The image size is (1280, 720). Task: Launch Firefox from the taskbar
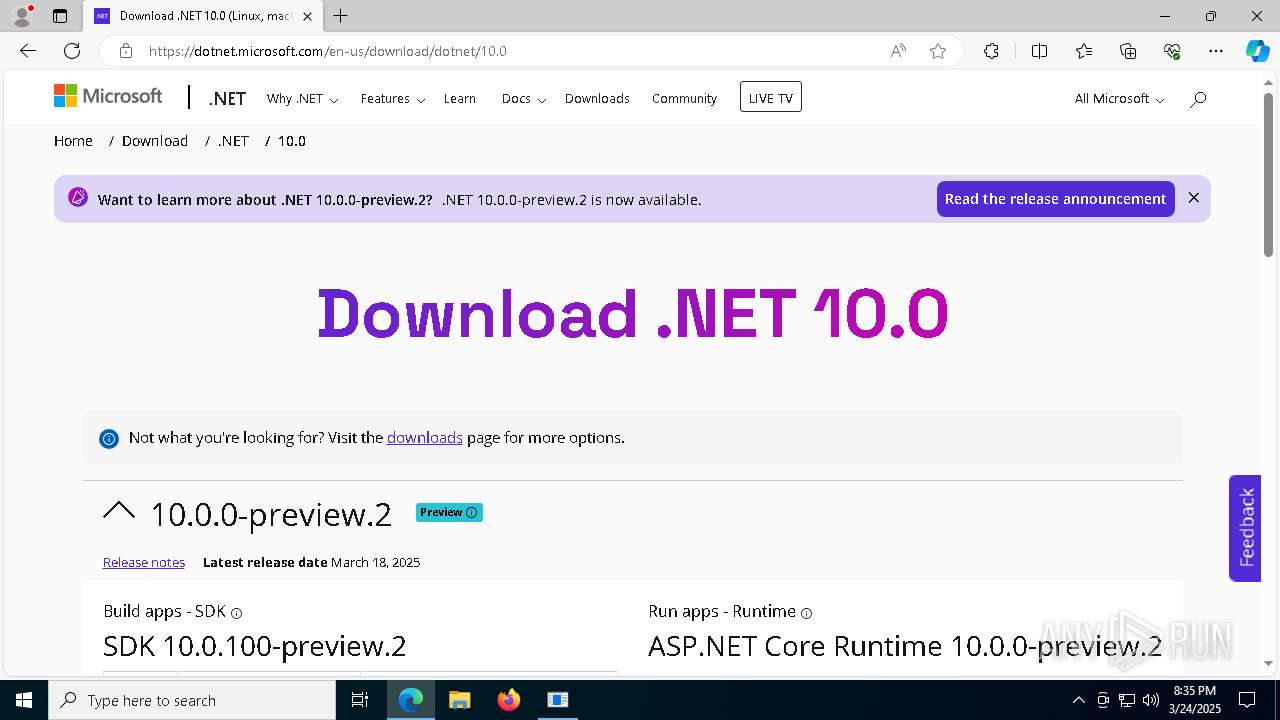[509, 700]
